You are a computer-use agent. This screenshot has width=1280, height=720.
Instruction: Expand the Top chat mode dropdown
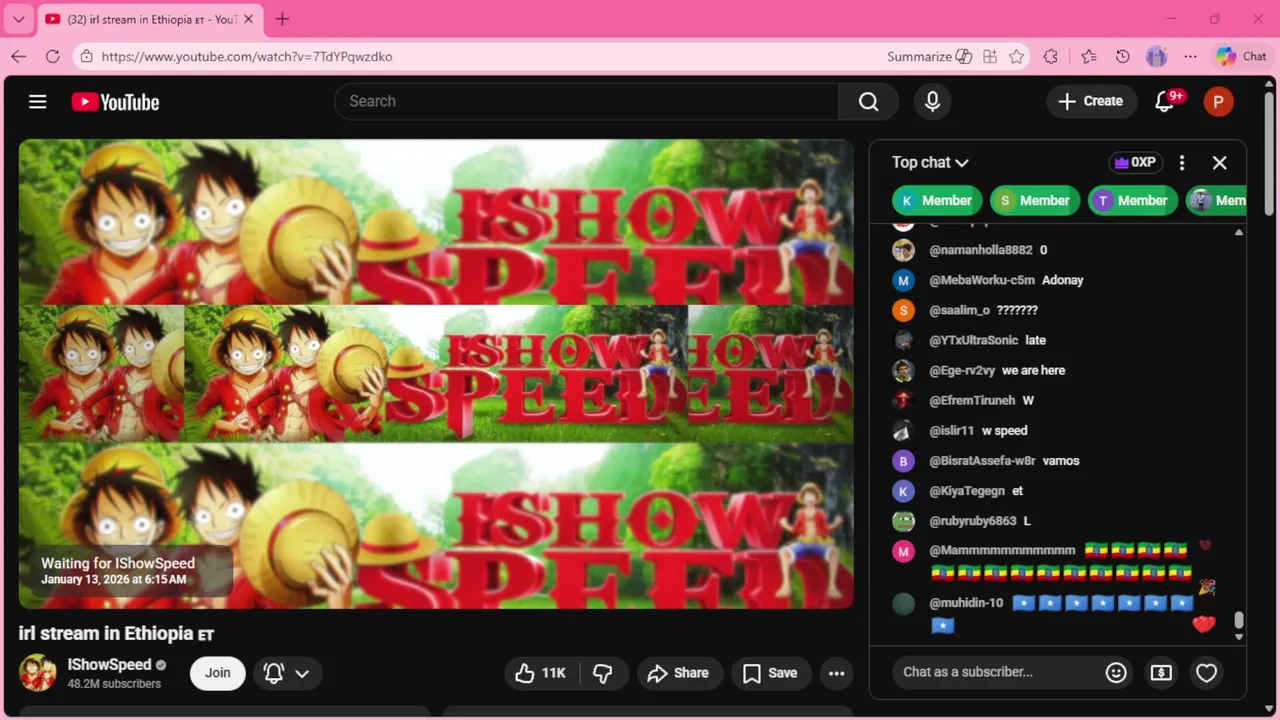pyautogui.click(x=930, y=162)
